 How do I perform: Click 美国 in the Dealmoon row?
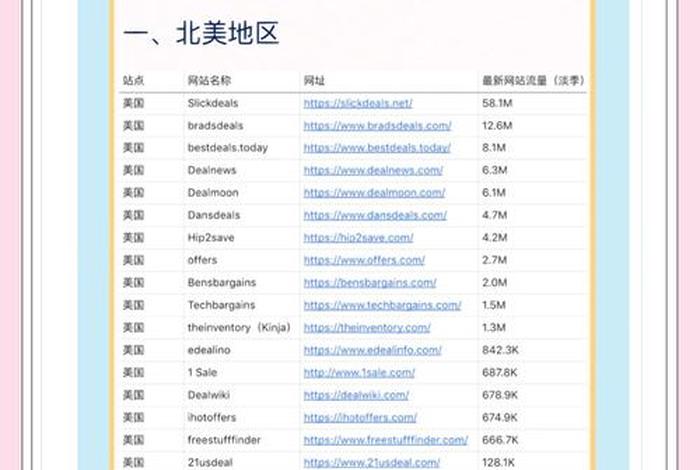[x=133, y=193]
